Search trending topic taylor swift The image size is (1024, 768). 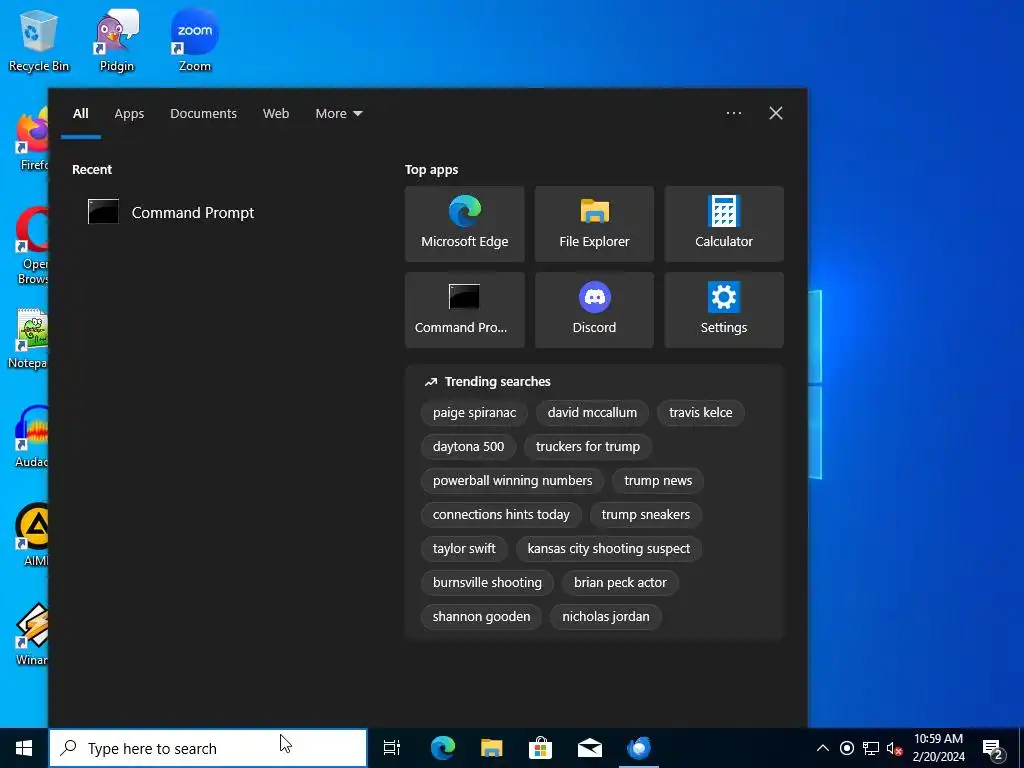pos(464,549)
